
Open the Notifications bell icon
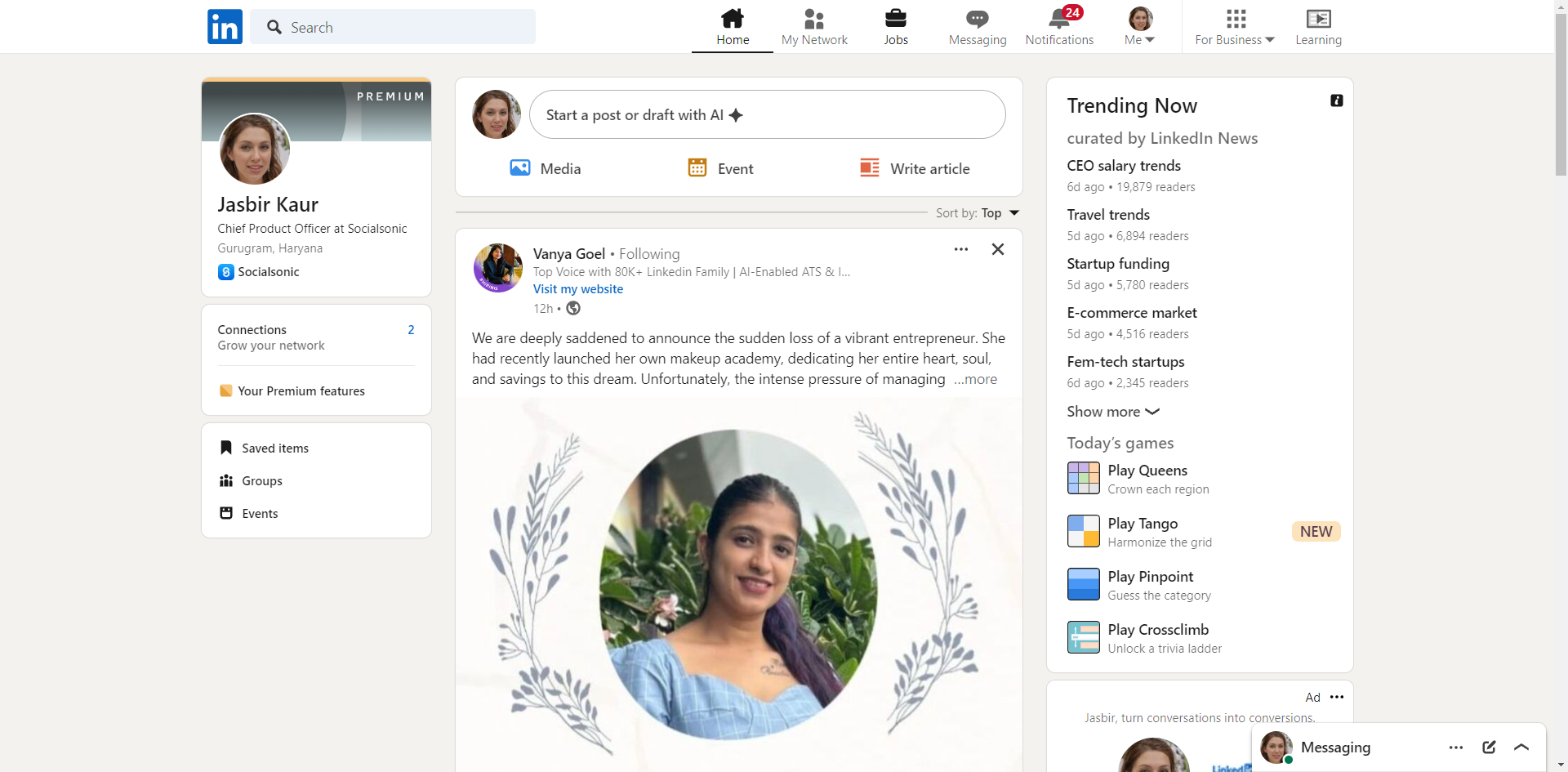(x=1058, y=19)
